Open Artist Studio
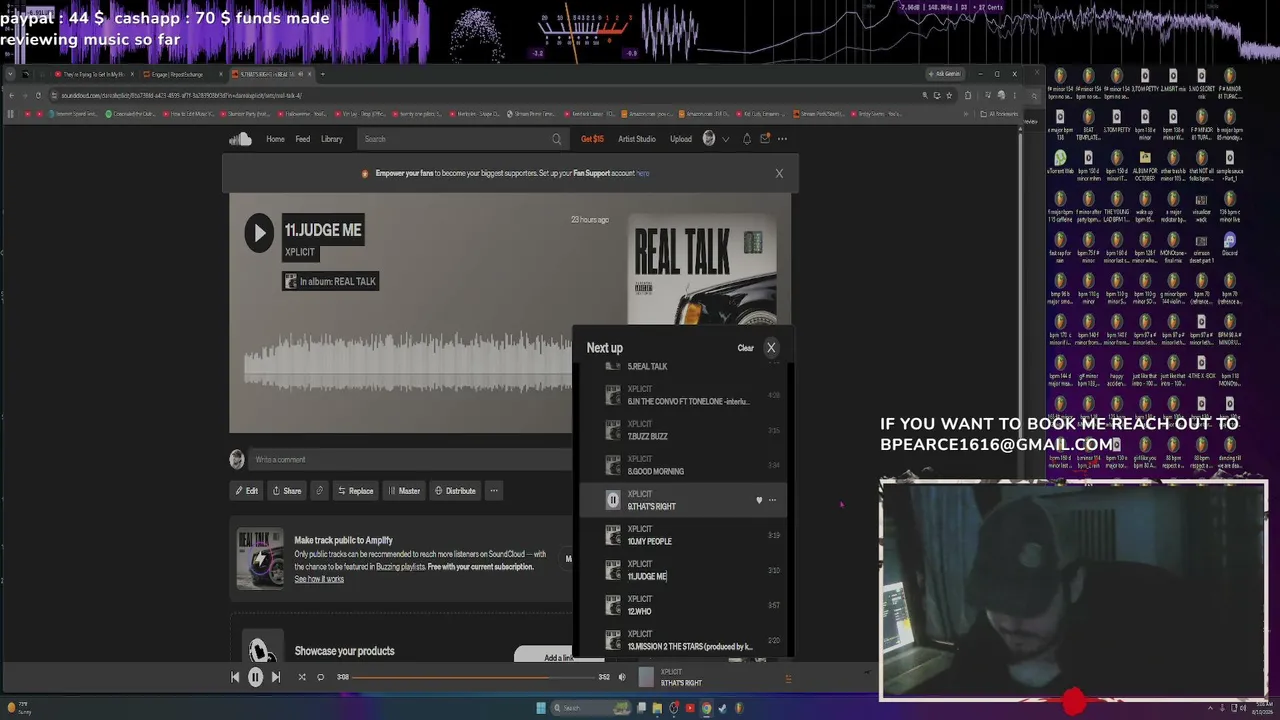This screenshot has height=720, width=1280. point(637,139)
